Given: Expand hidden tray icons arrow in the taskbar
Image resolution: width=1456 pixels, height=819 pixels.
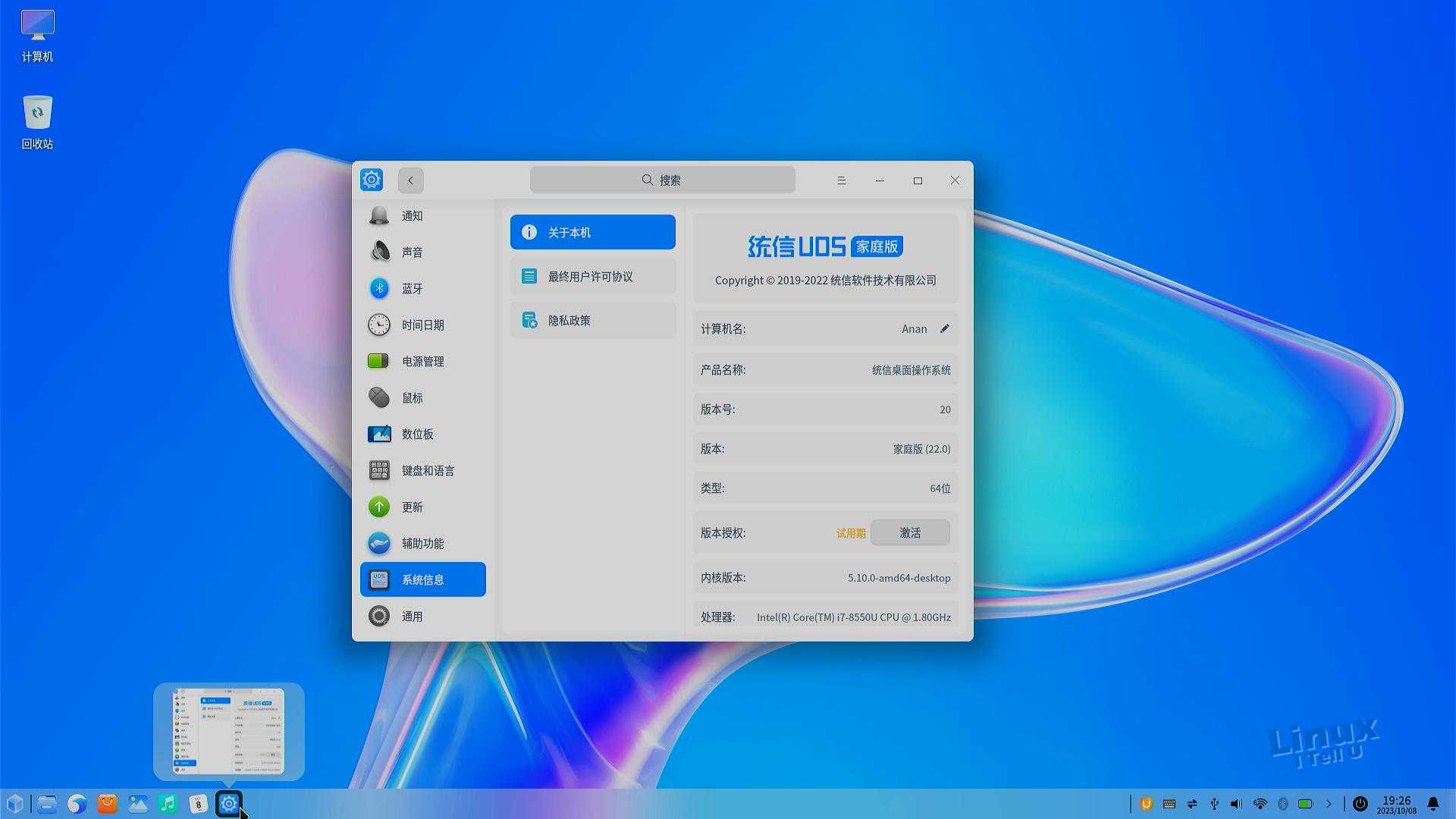Looking at the screenshot, I should click(1329, 804).
